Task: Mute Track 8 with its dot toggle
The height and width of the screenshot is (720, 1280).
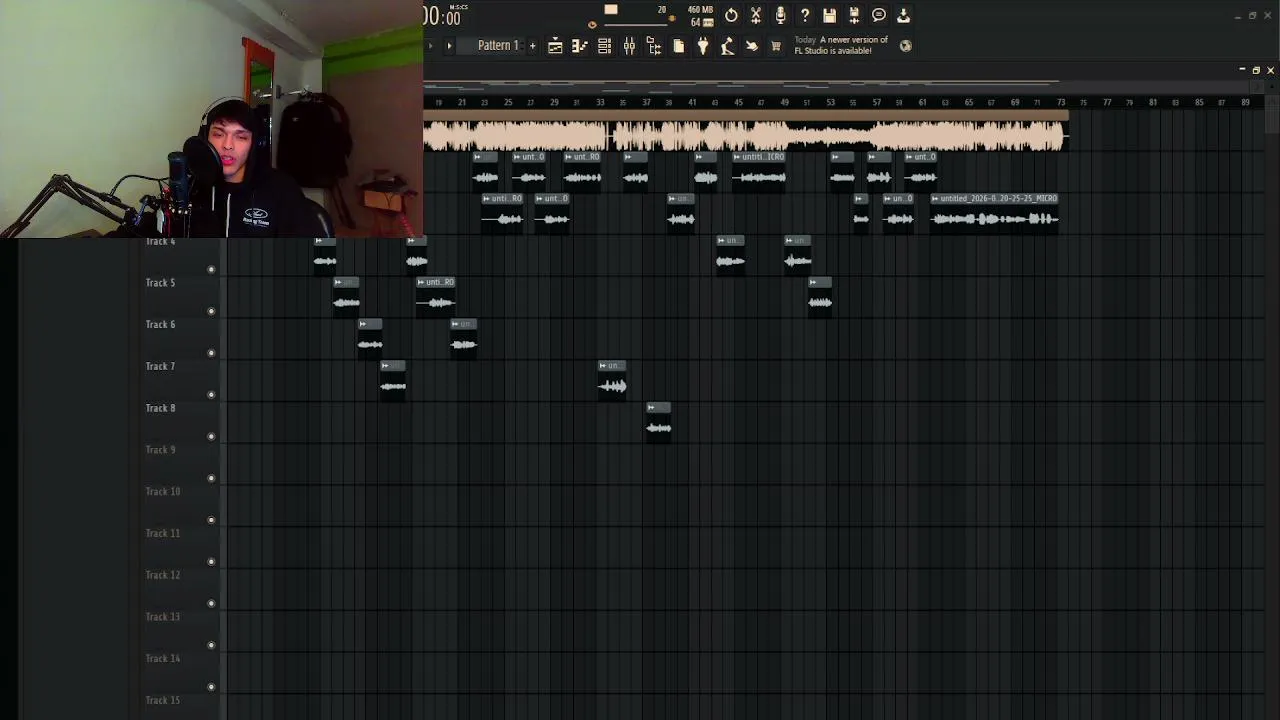Action: click(211, 436)
